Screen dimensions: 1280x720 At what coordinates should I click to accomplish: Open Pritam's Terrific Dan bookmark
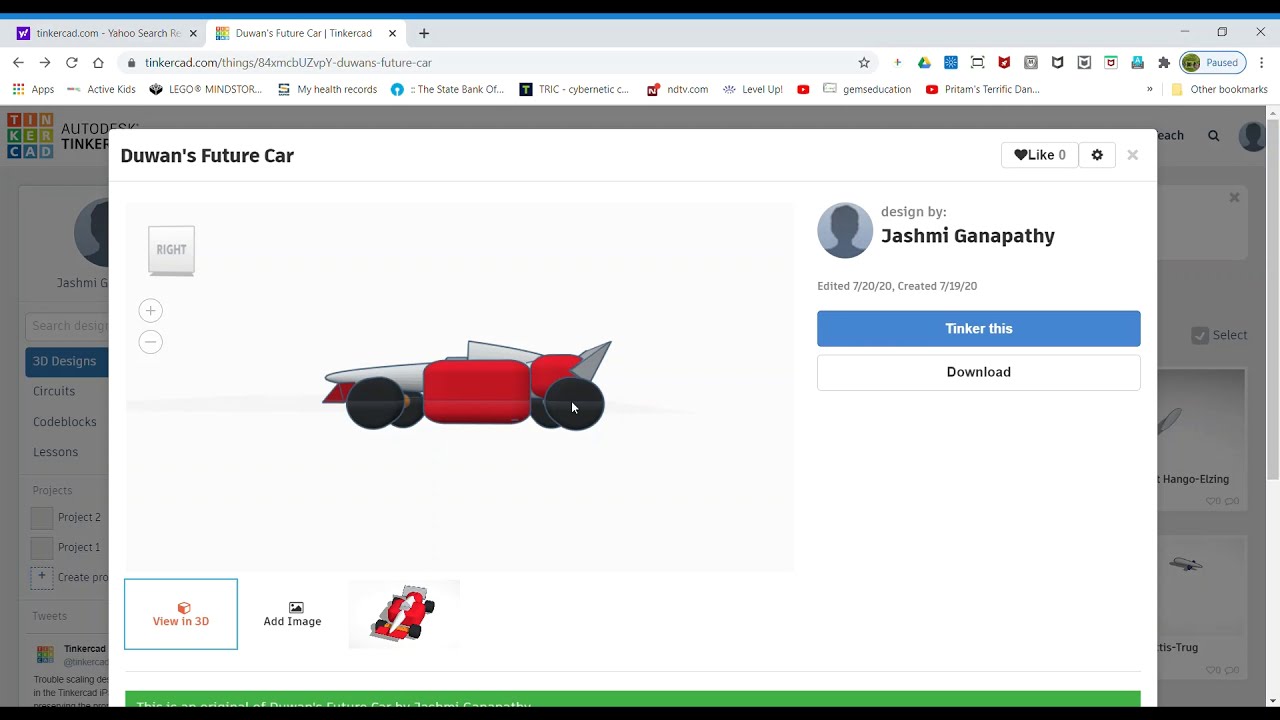[982, 89]
